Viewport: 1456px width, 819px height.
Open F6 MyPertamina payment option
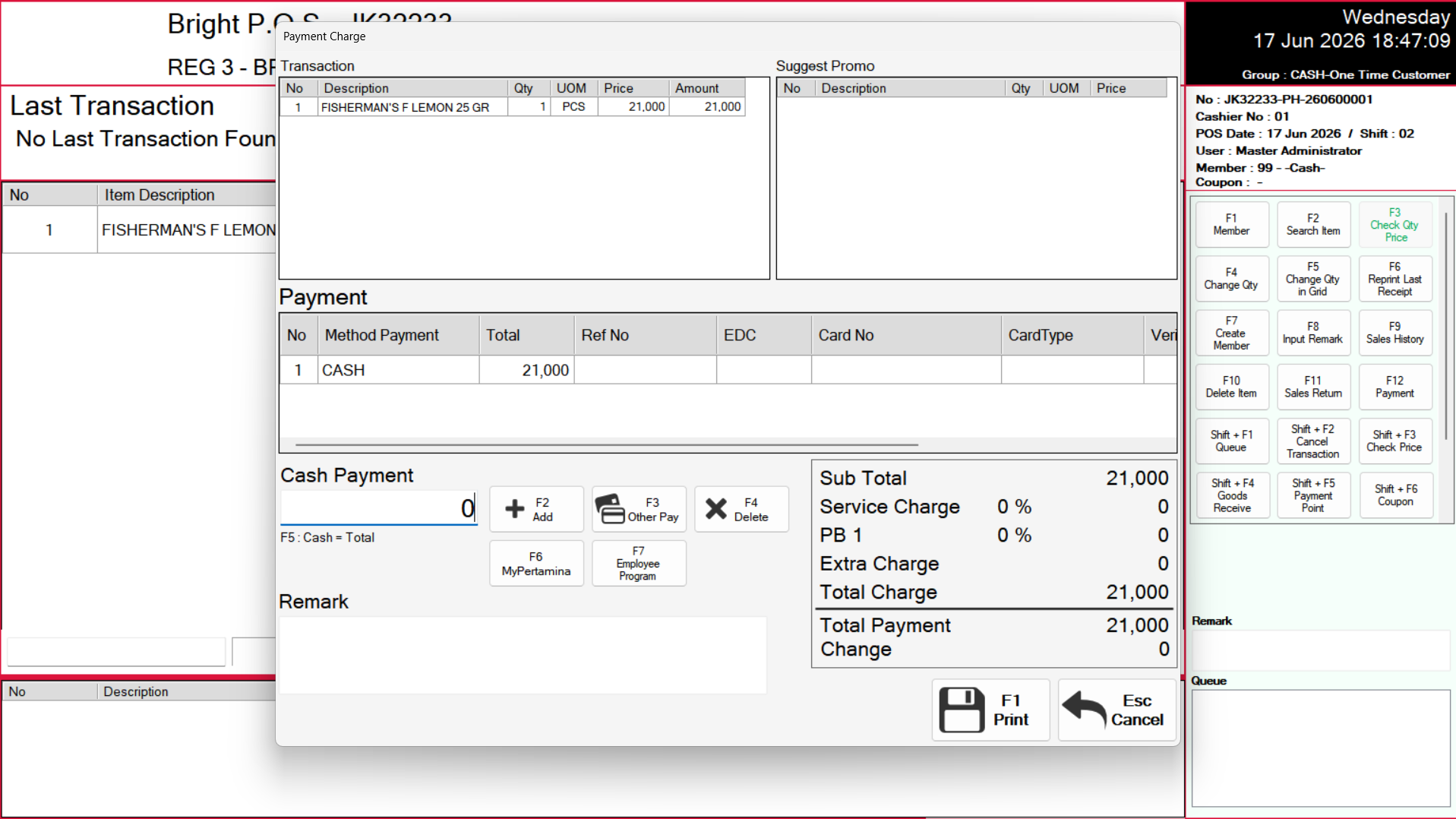pos(536,564)
